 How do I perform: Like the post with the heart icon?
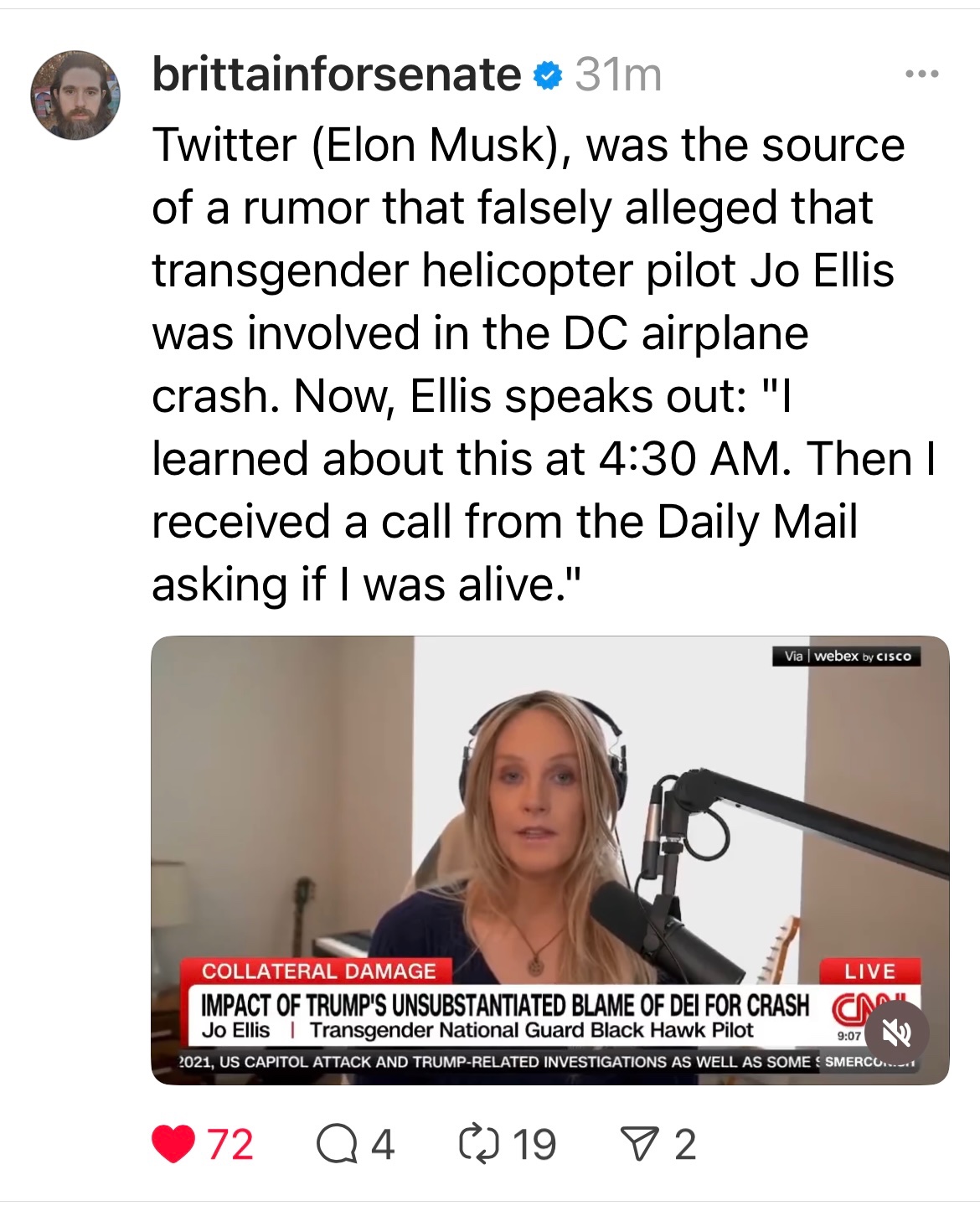click(x=173, y=1144)
